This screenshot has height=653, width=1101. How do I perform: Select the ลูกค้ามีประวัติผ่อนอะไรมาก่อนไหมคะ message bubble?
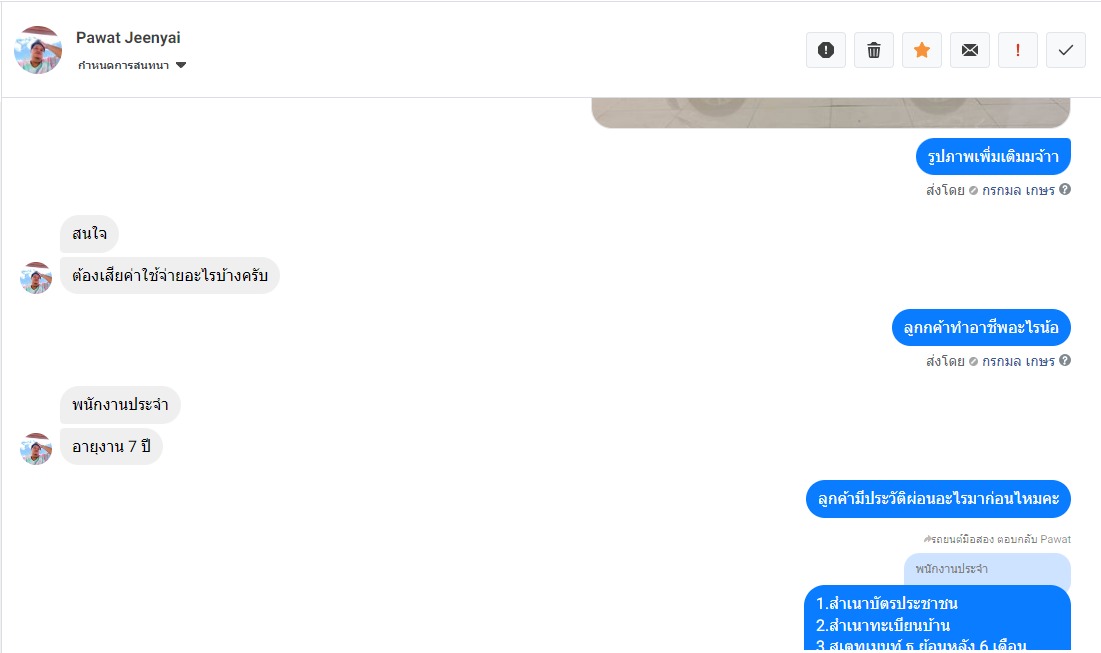(x=938, y=499)
